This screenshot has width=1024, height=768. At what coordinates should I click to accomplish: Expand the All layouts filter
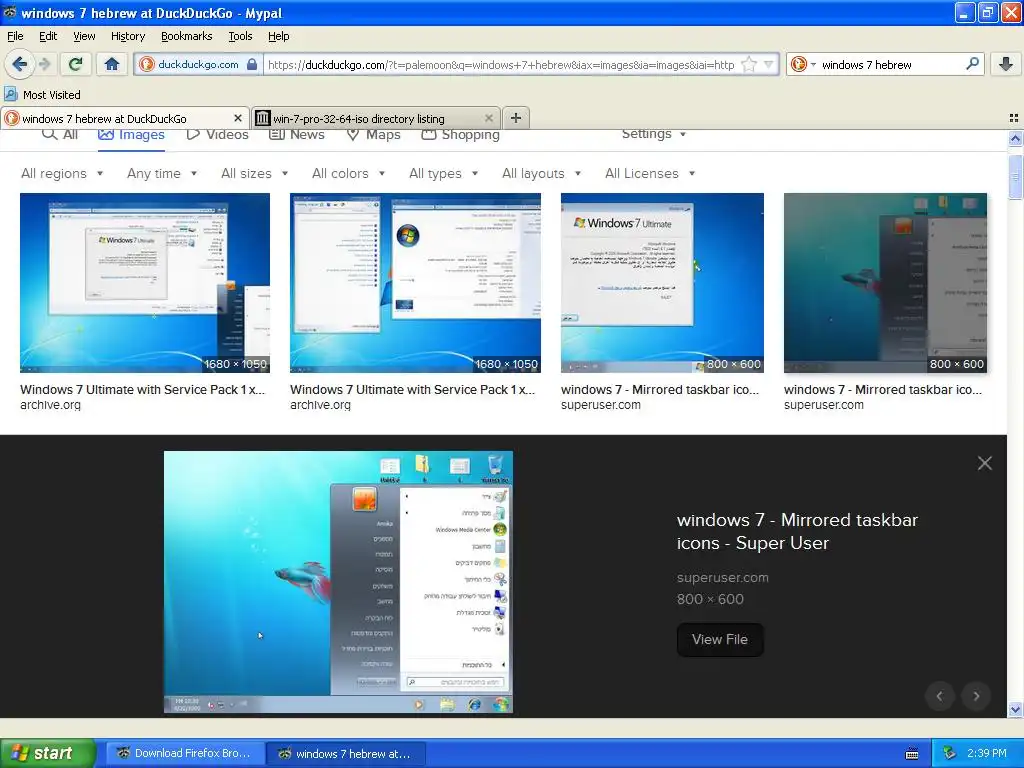[541, 174]
